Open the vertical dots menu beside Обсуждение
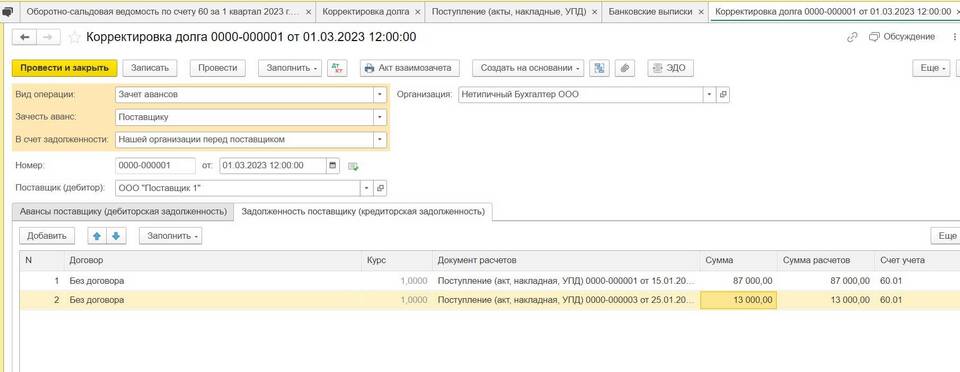 pos(955,37)
